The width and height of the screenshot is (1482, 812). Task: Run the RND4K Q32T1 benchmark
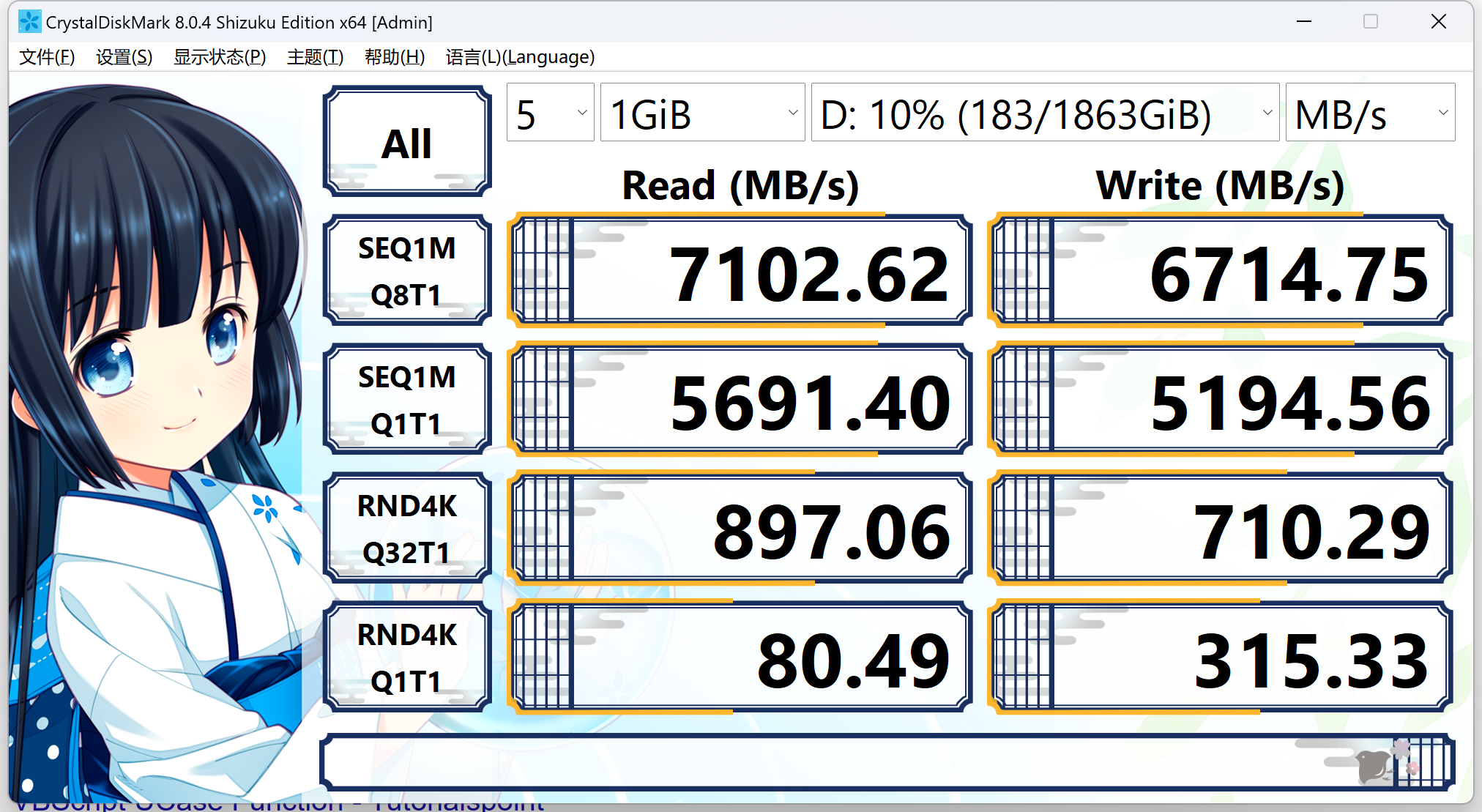(407, 529)
